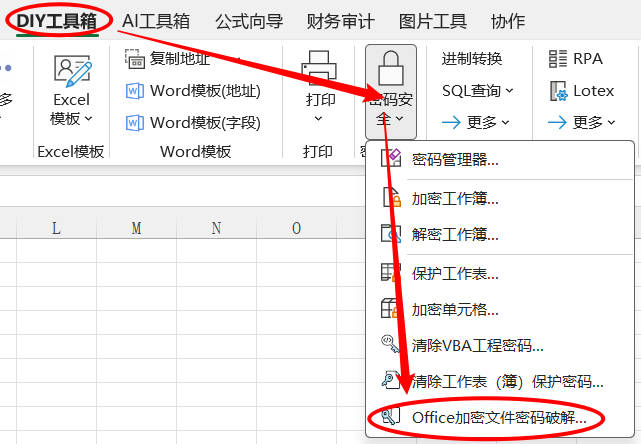
Task: Select the 财务审计 tab
Action: (340, 20)
